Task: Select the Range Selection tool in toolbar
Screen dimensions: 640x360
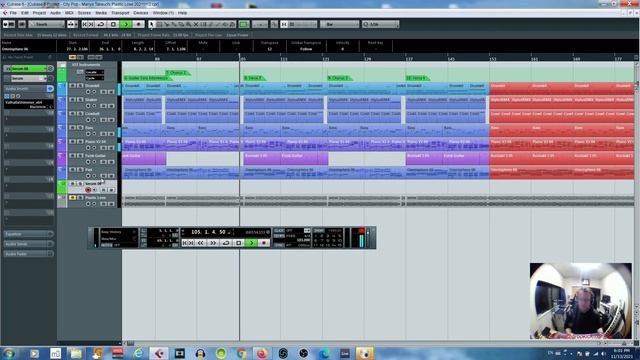Action: coord(159,24)
